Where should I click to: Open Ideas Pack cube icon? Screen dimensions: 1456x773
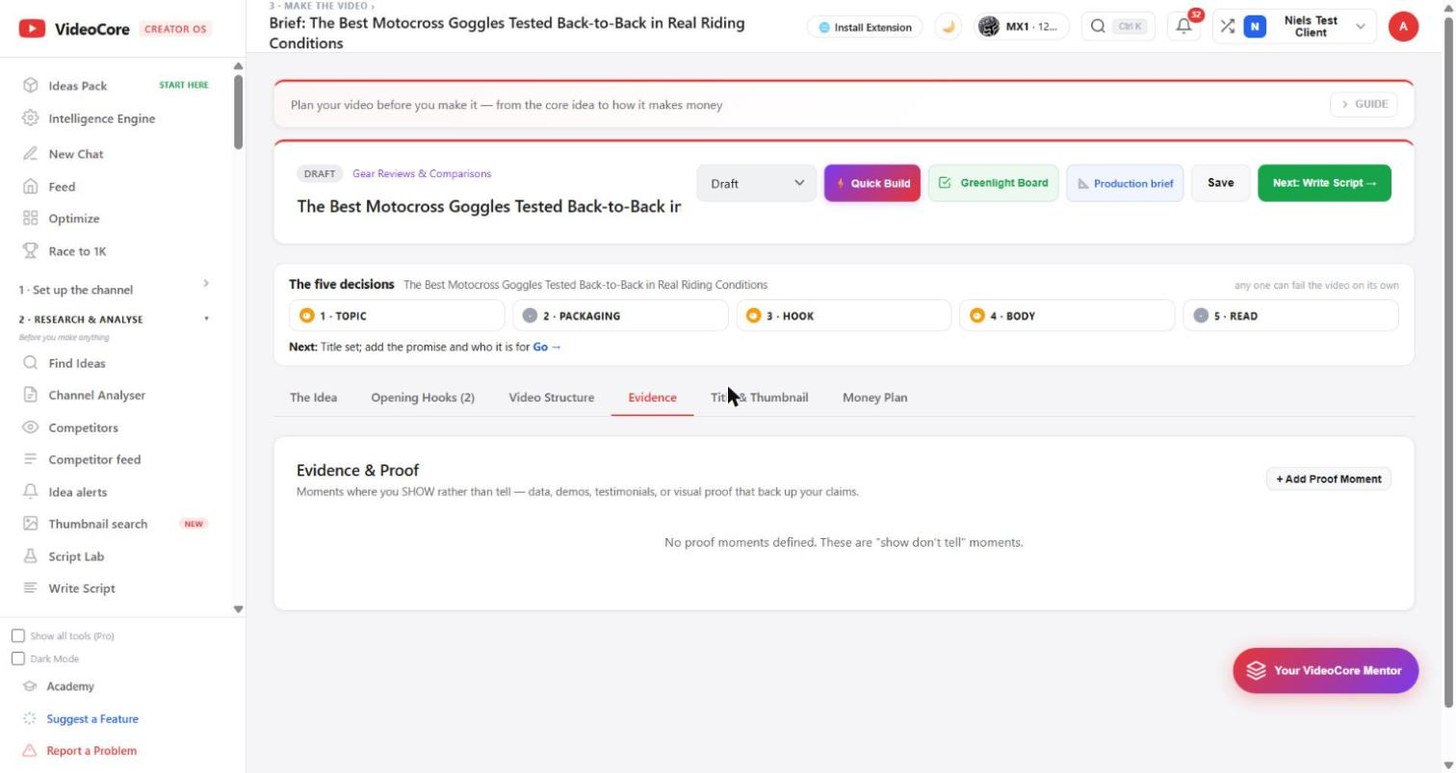tap(30, 86)
